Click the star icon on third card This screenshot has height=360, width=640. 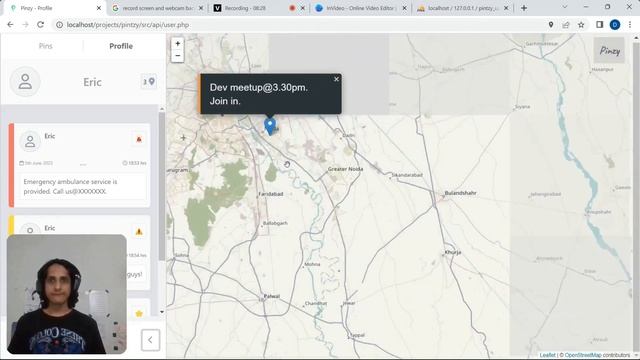[139, 313]
